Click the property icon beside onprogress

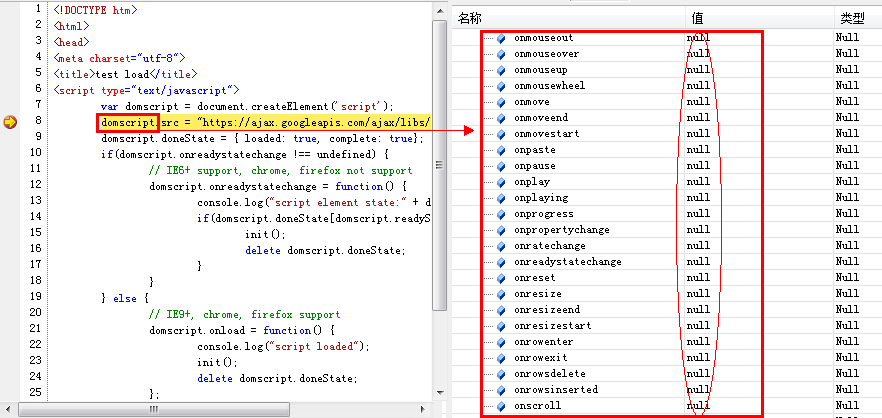pyautogui.click(x=502, y=214)
